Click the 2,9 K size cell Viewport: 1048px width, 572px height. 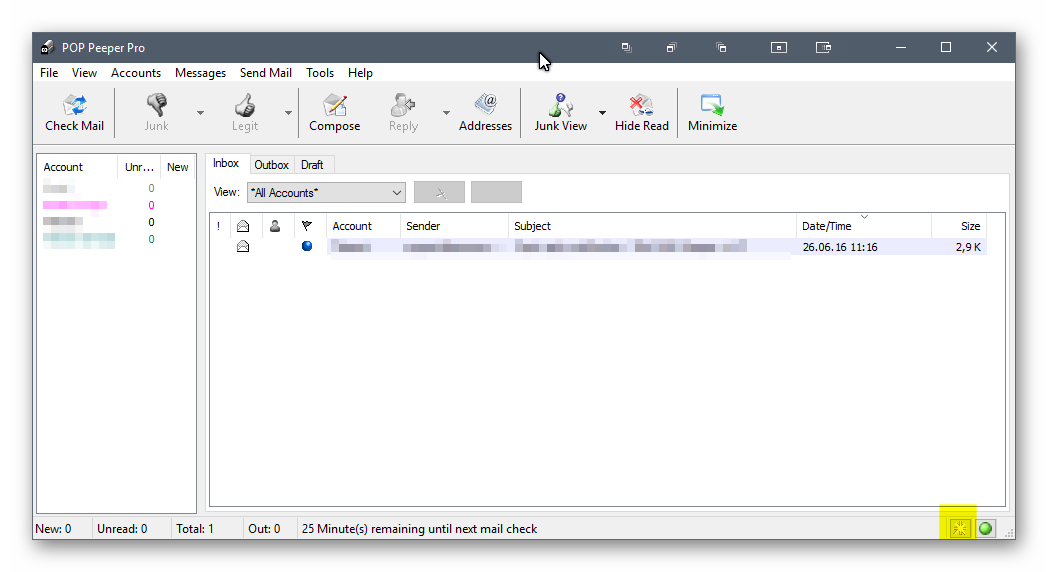(968, 247)
